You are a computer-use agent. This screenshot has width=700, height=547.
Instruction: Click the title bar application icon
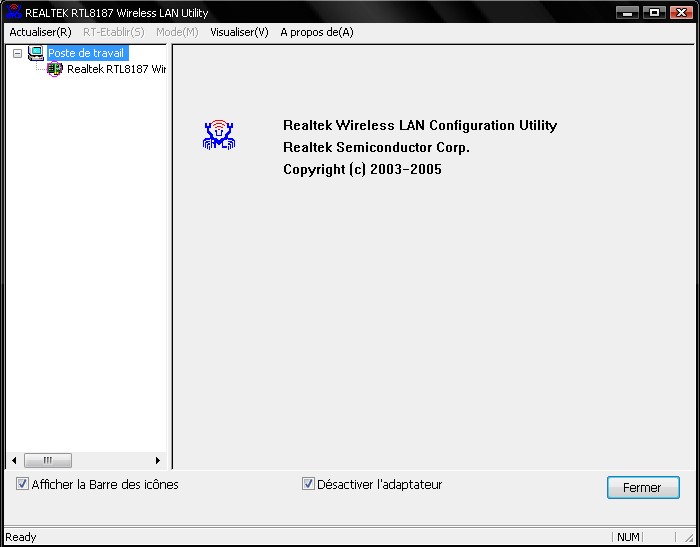(x=14, y=11)
